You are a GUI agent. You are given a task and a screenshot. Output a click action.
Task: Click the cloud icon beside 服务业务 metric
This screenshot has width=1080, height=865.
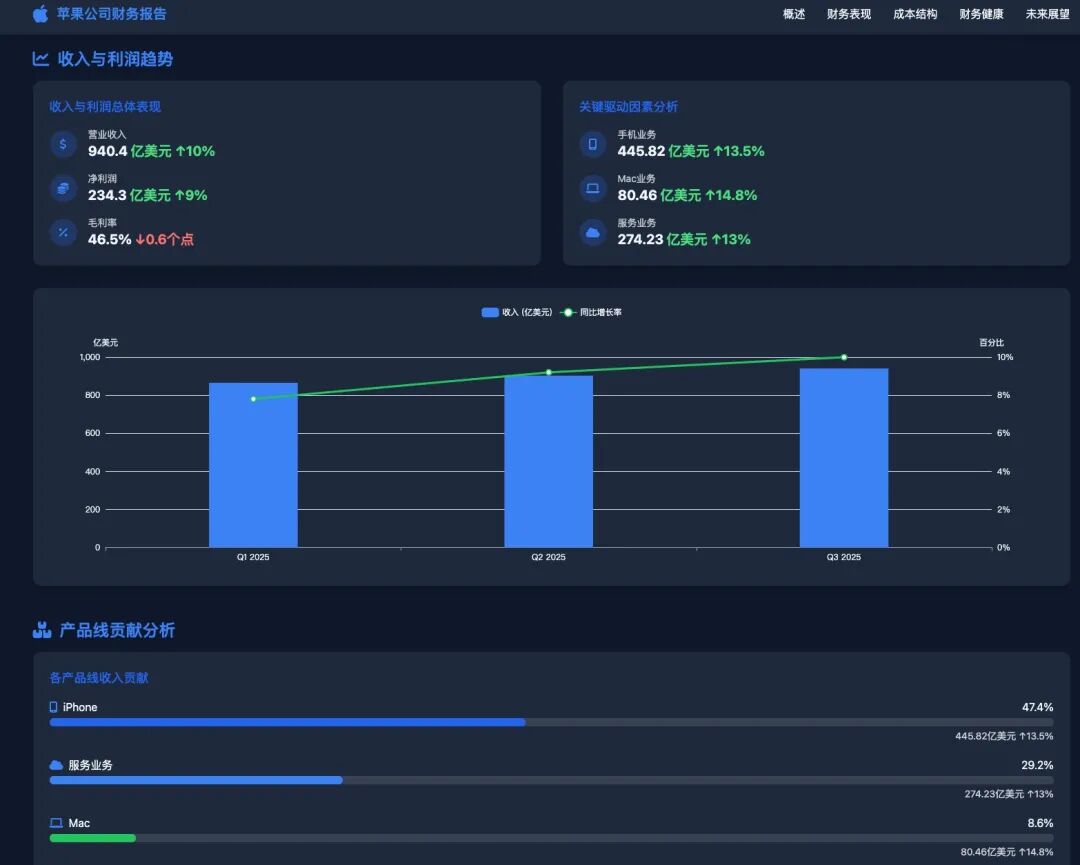point(592,232)
